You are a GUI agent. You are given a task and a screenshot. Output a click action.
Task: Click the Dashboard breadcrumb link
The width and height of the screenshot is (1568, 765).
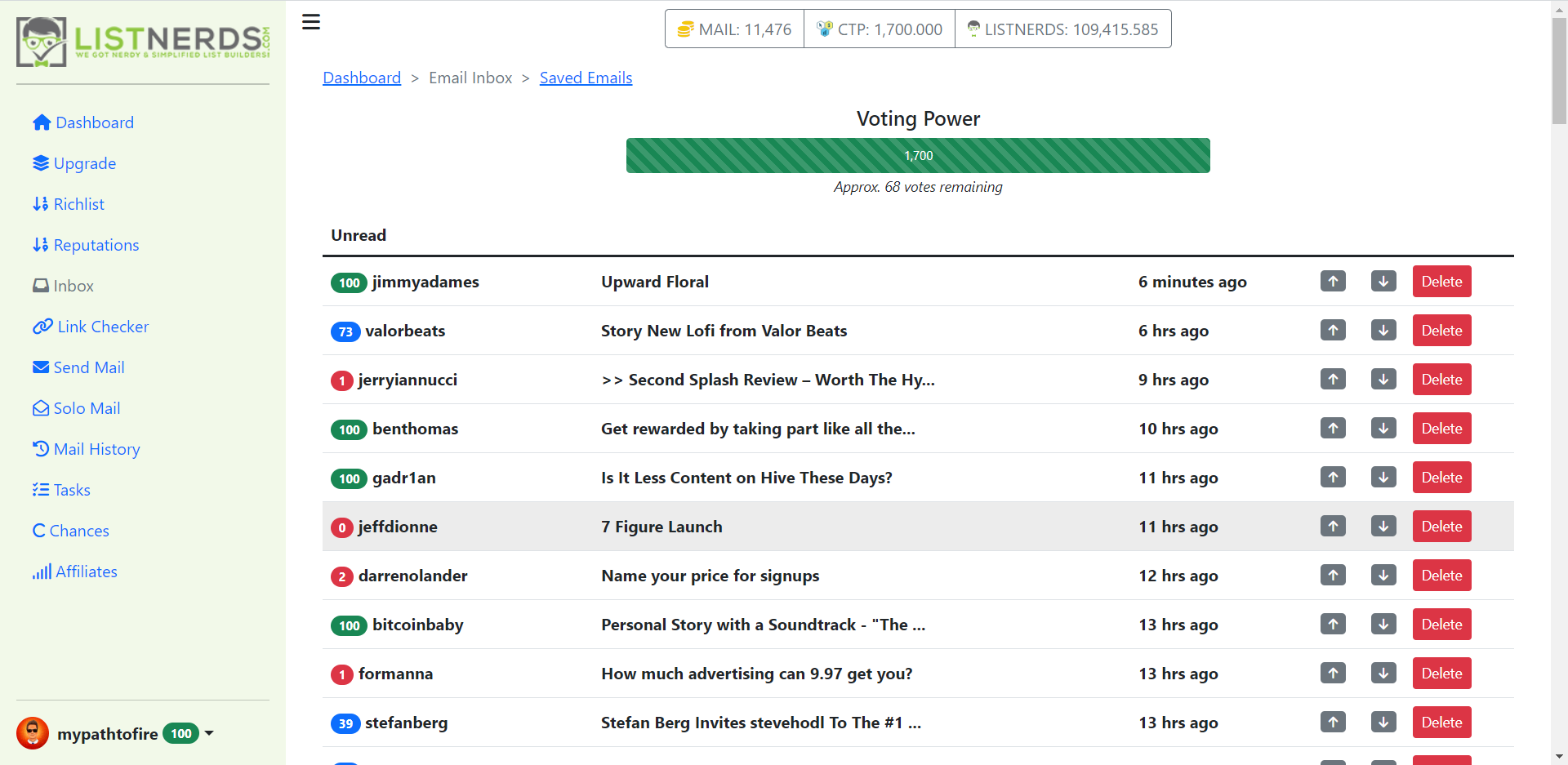tap(362, 78)
